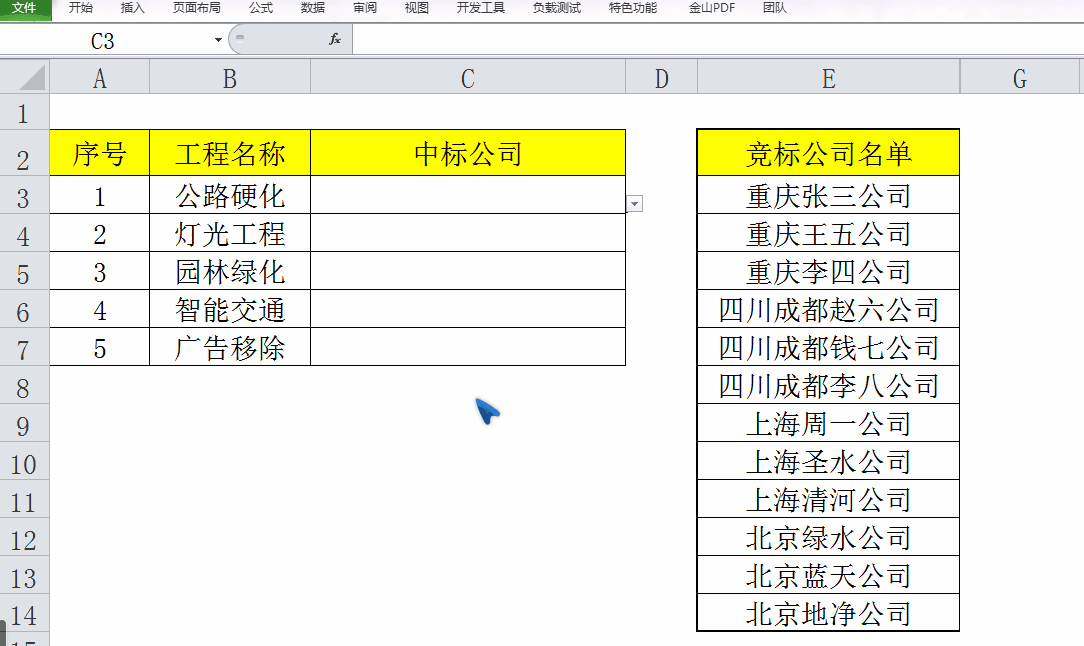Switch to the 插入 ribbon tab
Viewport: 1084px width, 646px height.
[x=135, y=9]
